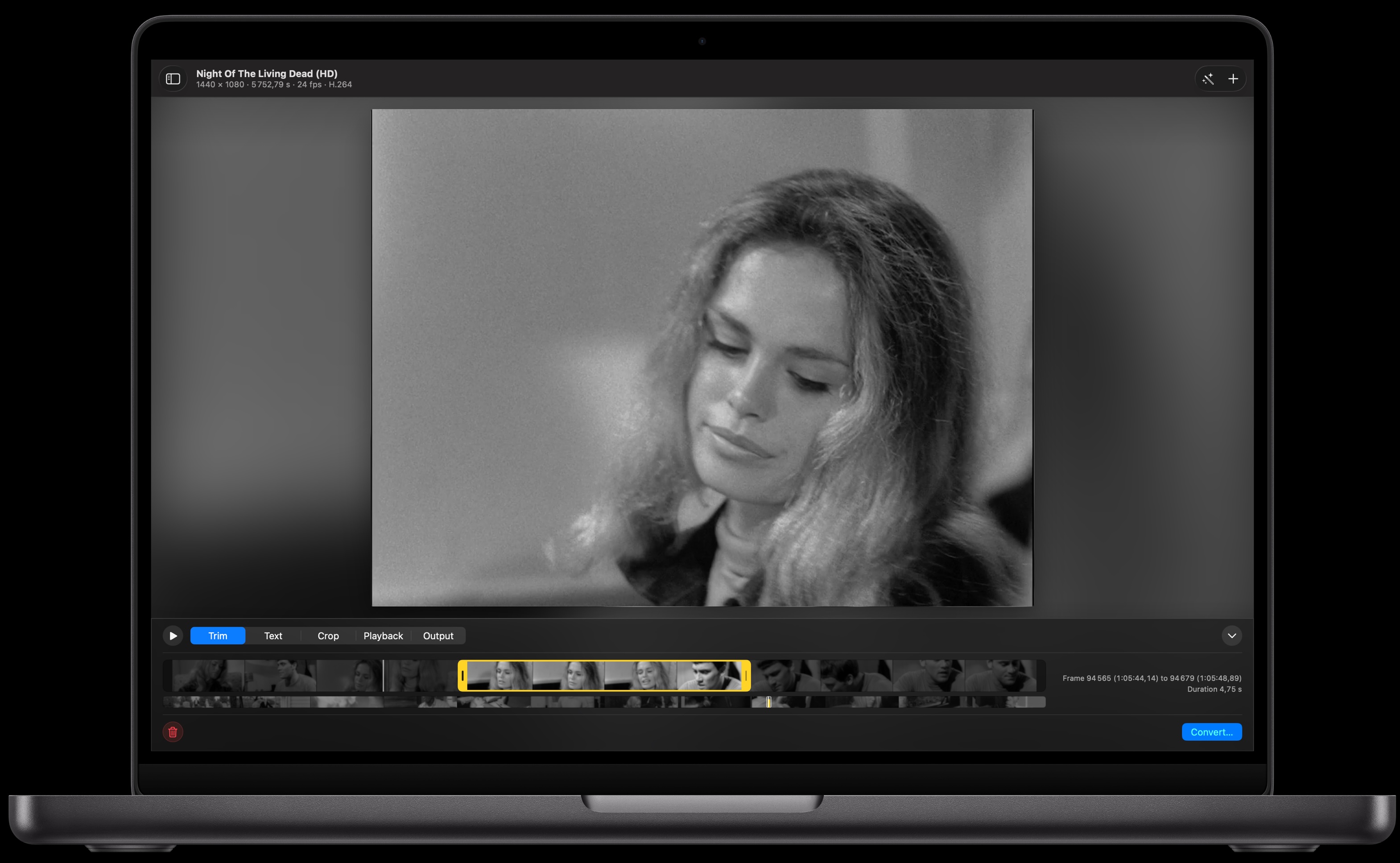The image size is (1400, 863).
Task: Collapse the editing panel with the chevron
Action: [1232, 636]
